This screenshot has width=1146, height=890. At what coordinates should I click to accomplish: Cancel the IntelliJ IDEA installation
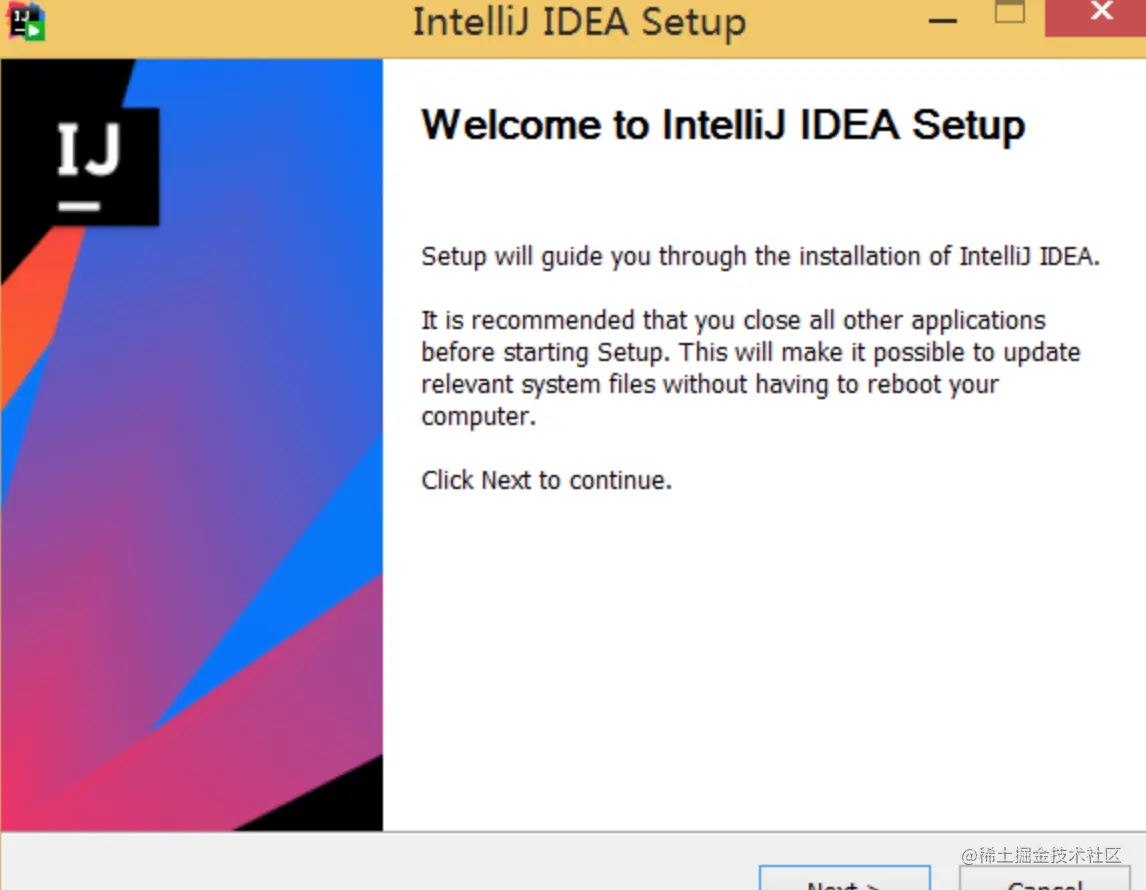1045,882
